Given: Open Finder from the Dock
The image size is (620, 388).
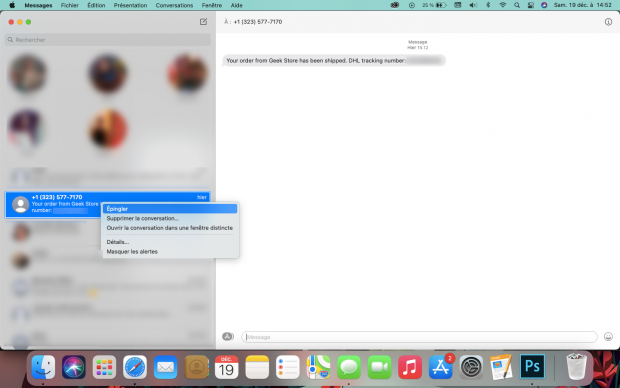Looking at the screenshot, I should tap(43, 367).
